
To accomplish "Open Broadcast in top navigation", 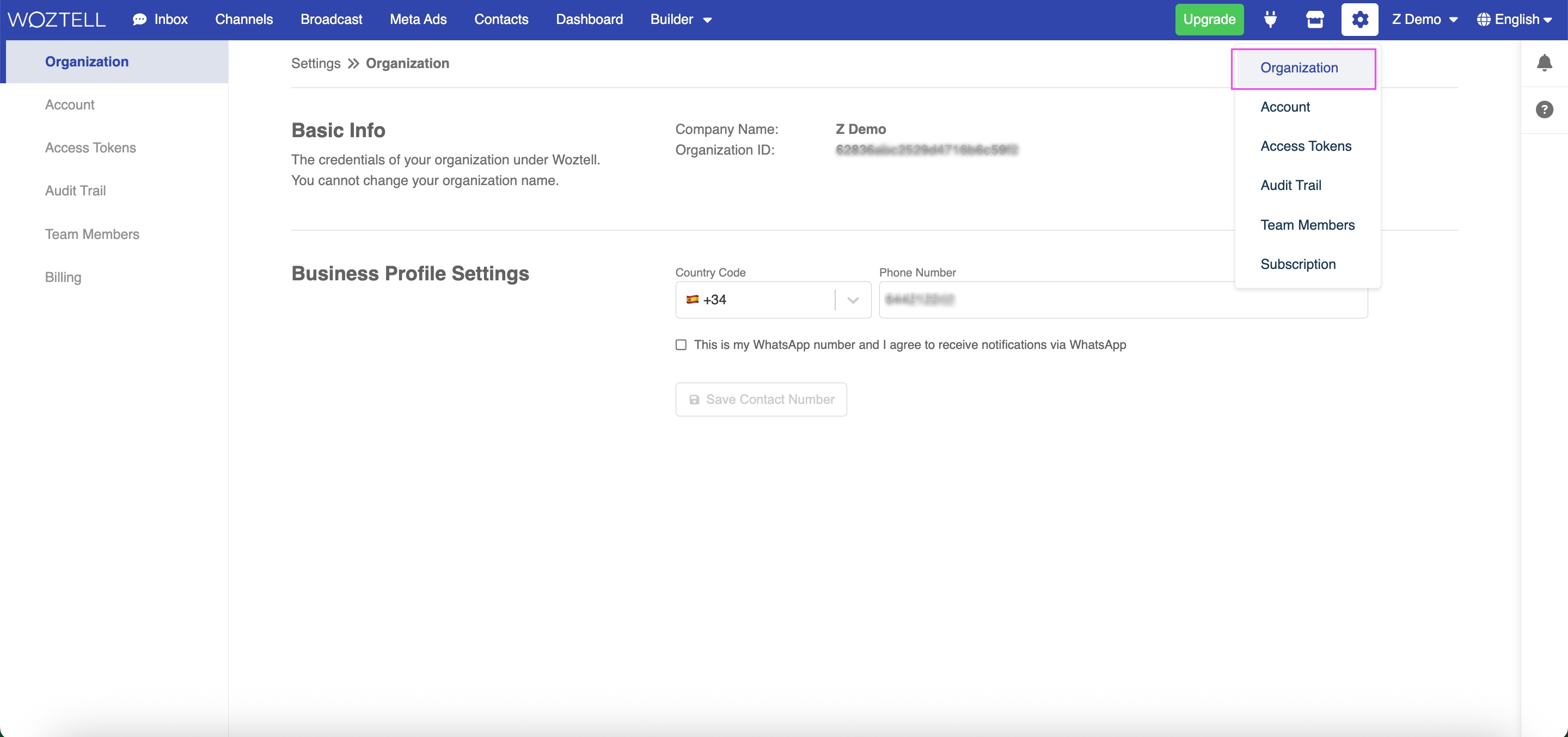I will coord(331,20).
